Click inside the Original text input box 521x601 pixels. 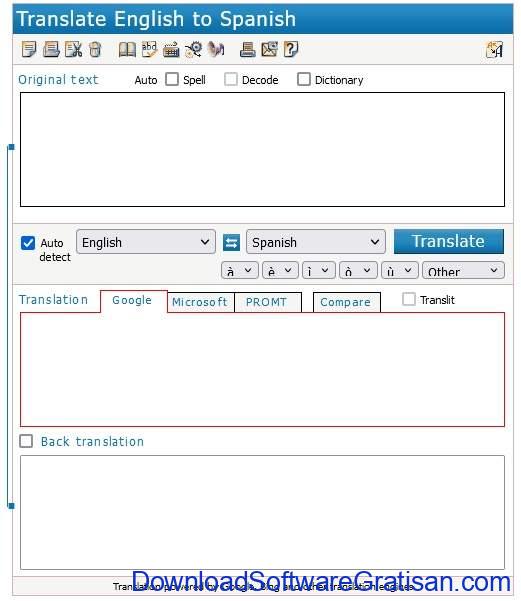[262, 149]
